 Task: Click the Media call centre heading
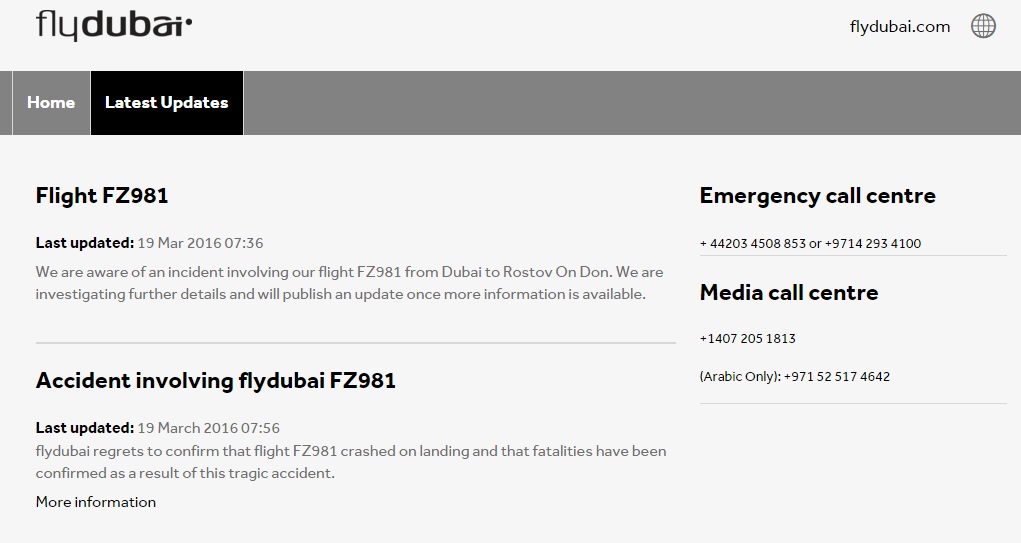tap(788, 293)
